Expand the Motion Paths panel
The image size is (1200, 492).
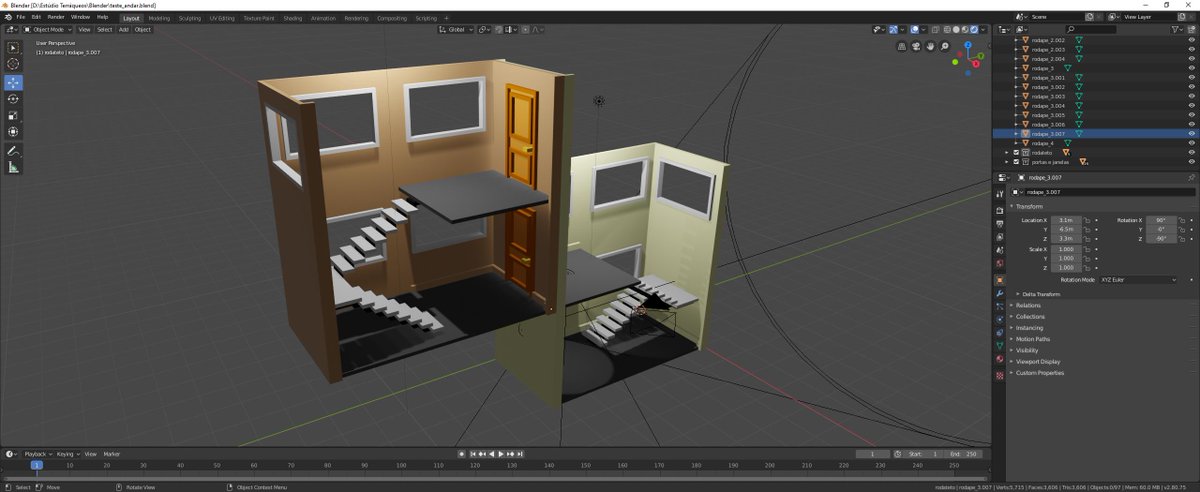point(1031,339)
